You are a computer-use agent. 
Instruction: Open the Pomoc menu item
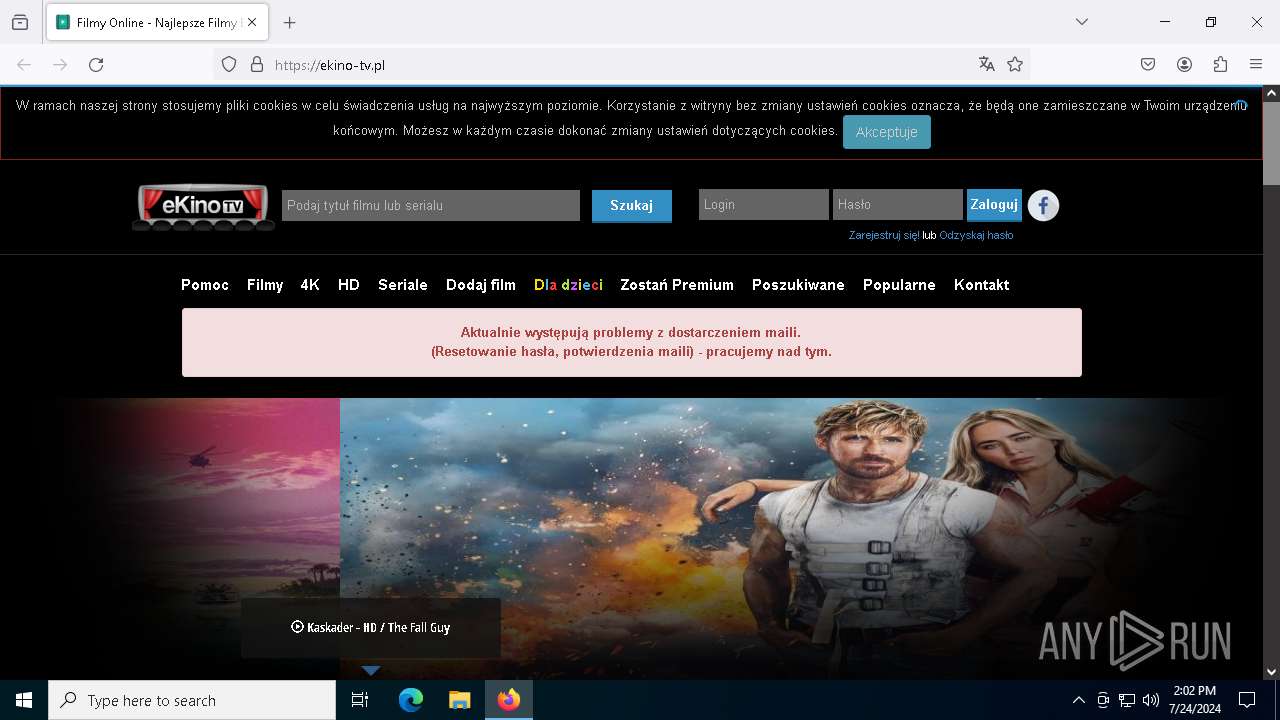[205, 285]
